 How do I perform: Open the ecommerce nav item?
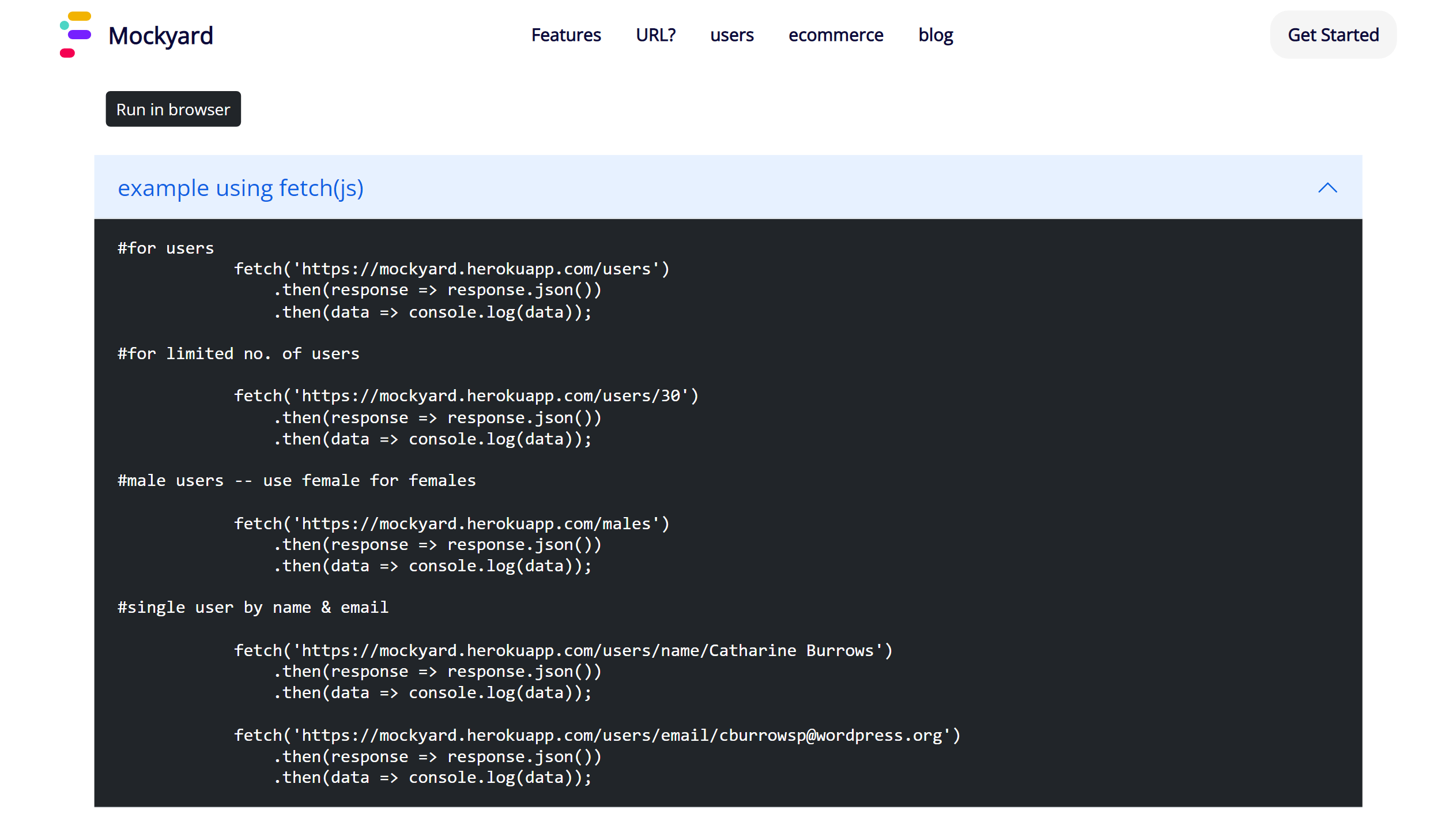pos(836,35)
